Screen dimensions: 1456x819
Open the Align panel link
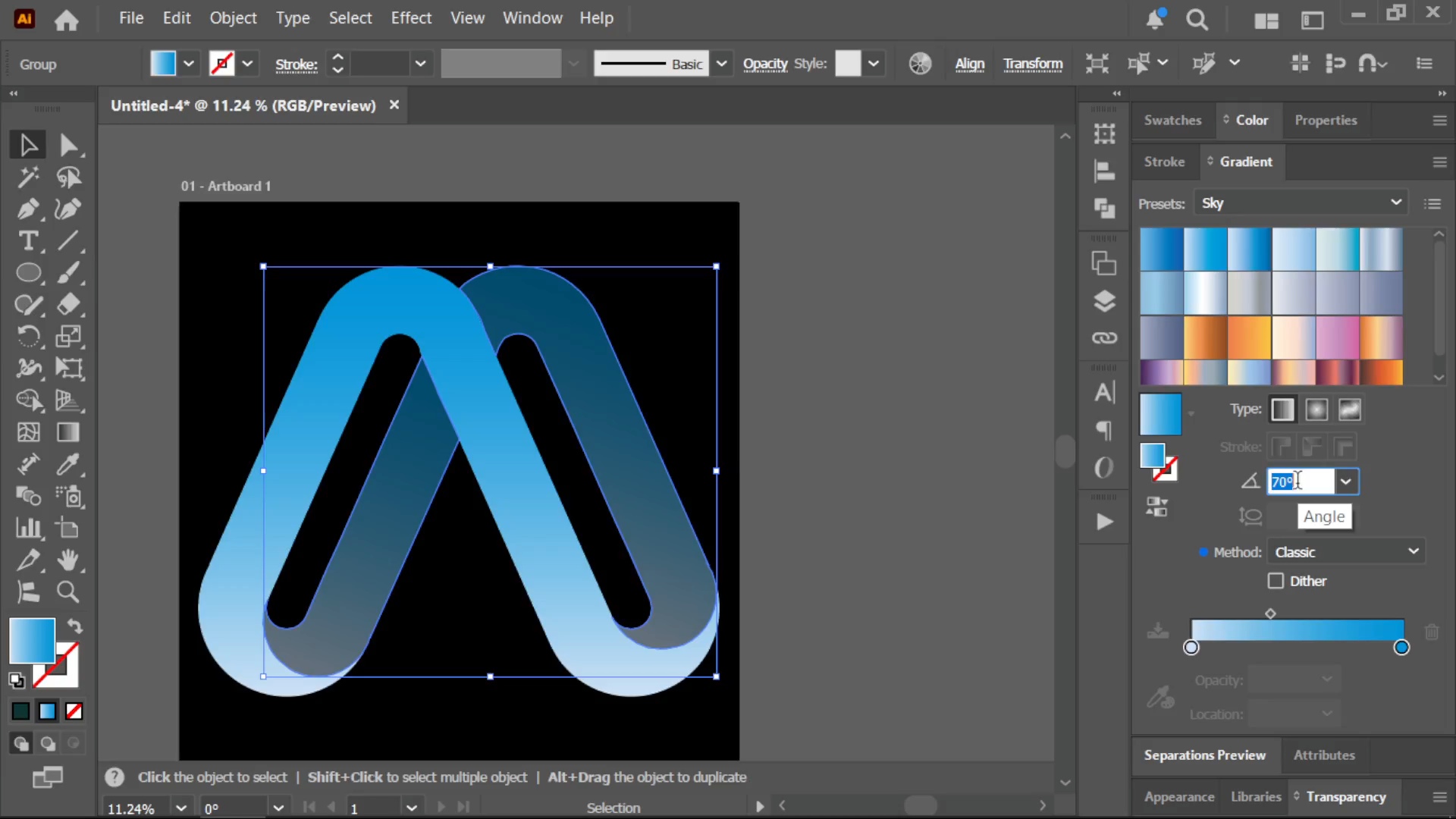coord(969,64)
